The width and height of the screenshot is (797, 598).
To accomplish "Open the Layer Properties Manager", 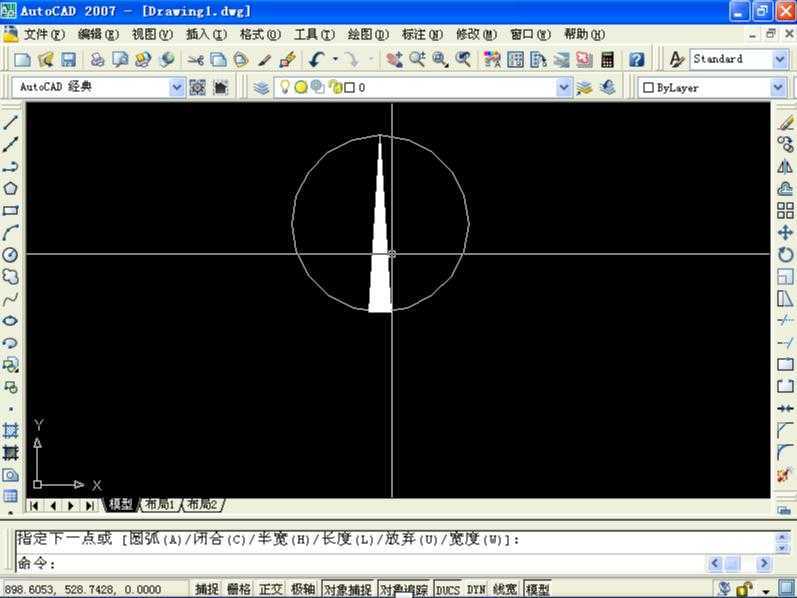I will (261, 87).
